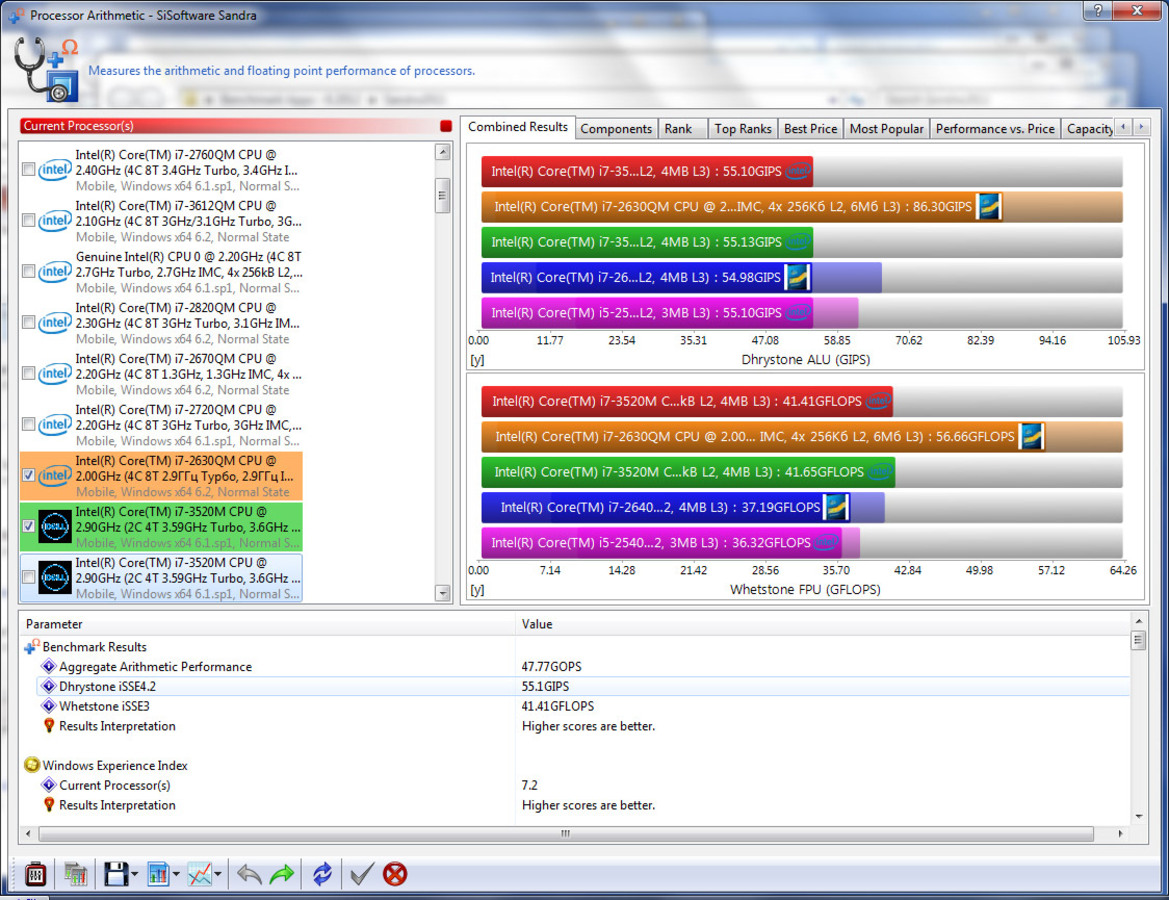Check the i7-2720QM processor checkbox
The width and height of the screenshot is (1169, 900).
pos(28,424)
